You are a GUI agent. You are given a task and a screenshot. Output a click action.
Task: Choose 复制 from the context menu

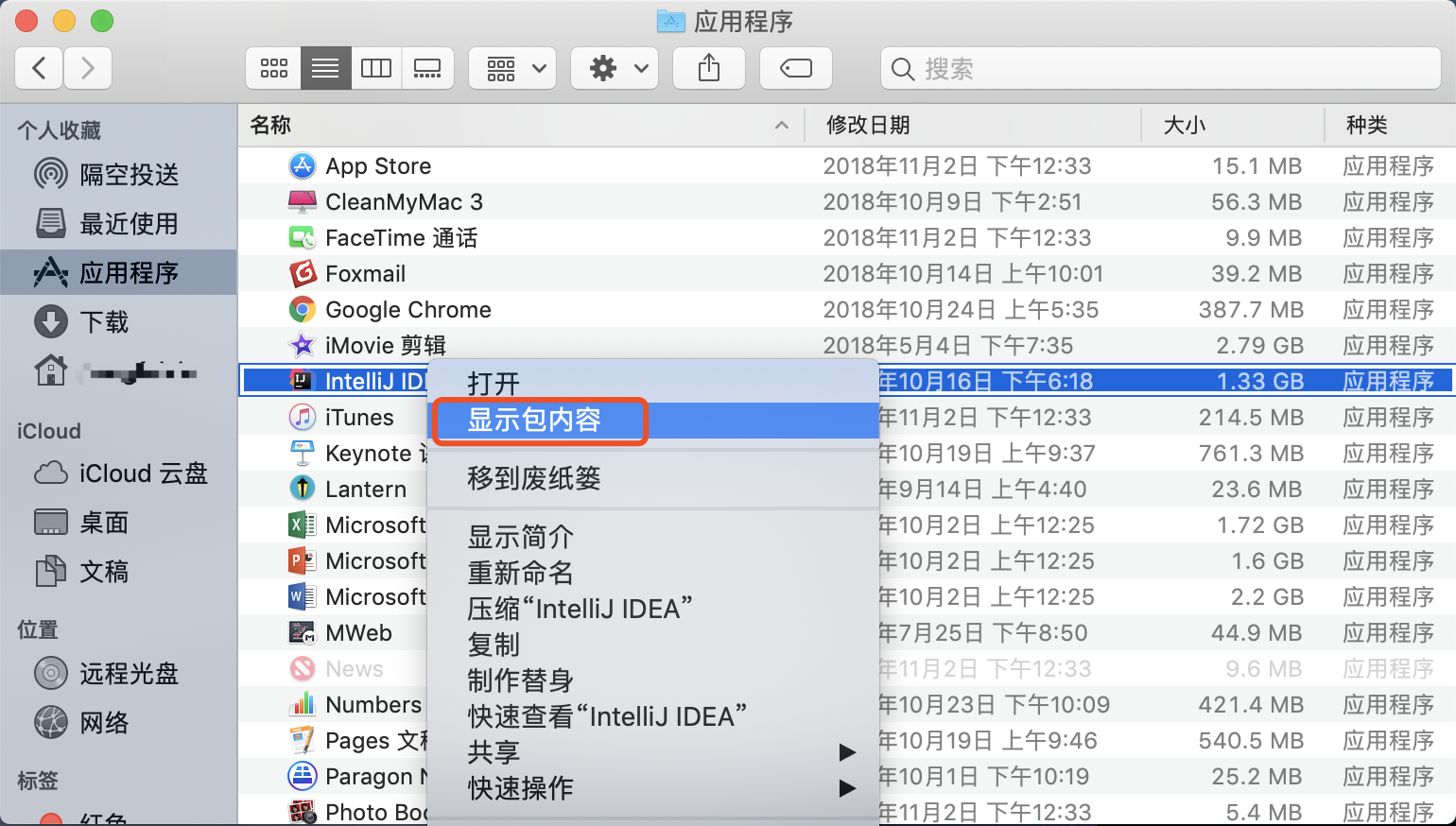[x=653, y=645]
